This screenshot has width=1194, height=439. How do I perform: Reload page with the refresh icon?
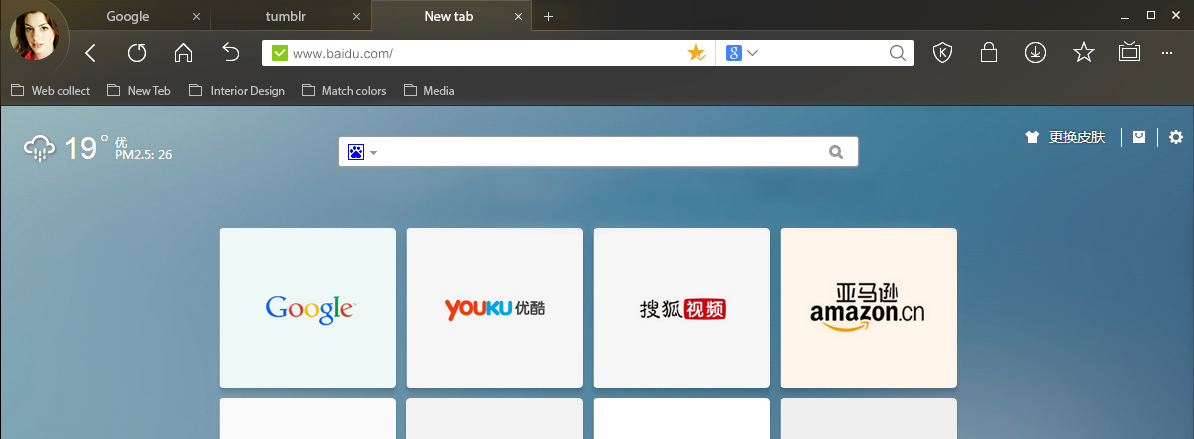pos(137,52)
